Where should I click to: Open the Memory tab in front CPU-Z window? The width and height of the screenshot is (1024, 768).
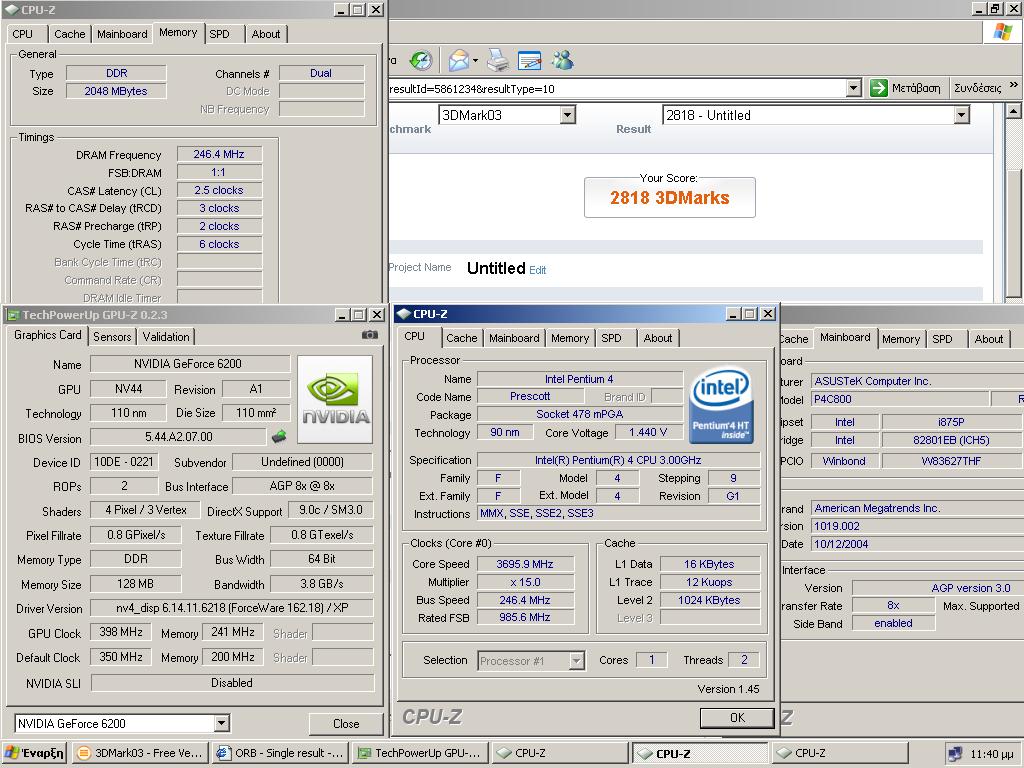pyautogui.click(x=569, y=338)
